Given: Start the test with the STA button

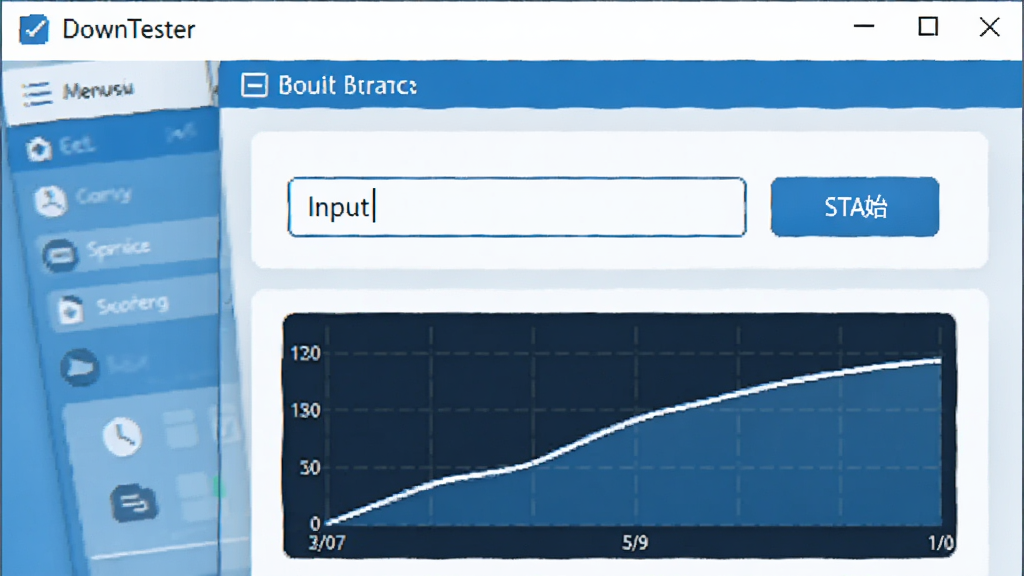Looking at the screenshot, I should (855, 207).
